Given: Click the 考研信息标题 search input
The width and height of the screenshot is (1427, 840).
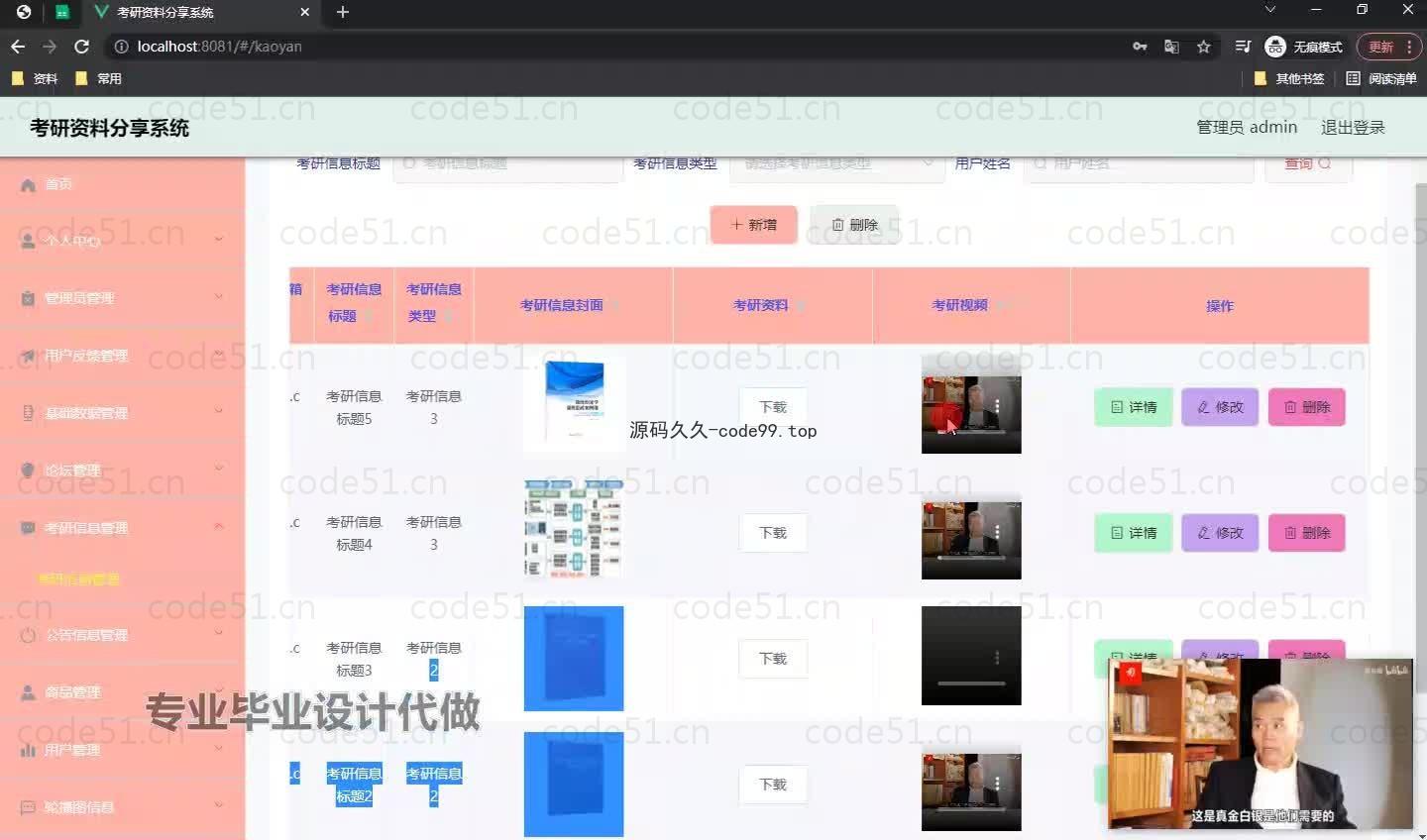Looking at the screenshot, I should (508, 163).
